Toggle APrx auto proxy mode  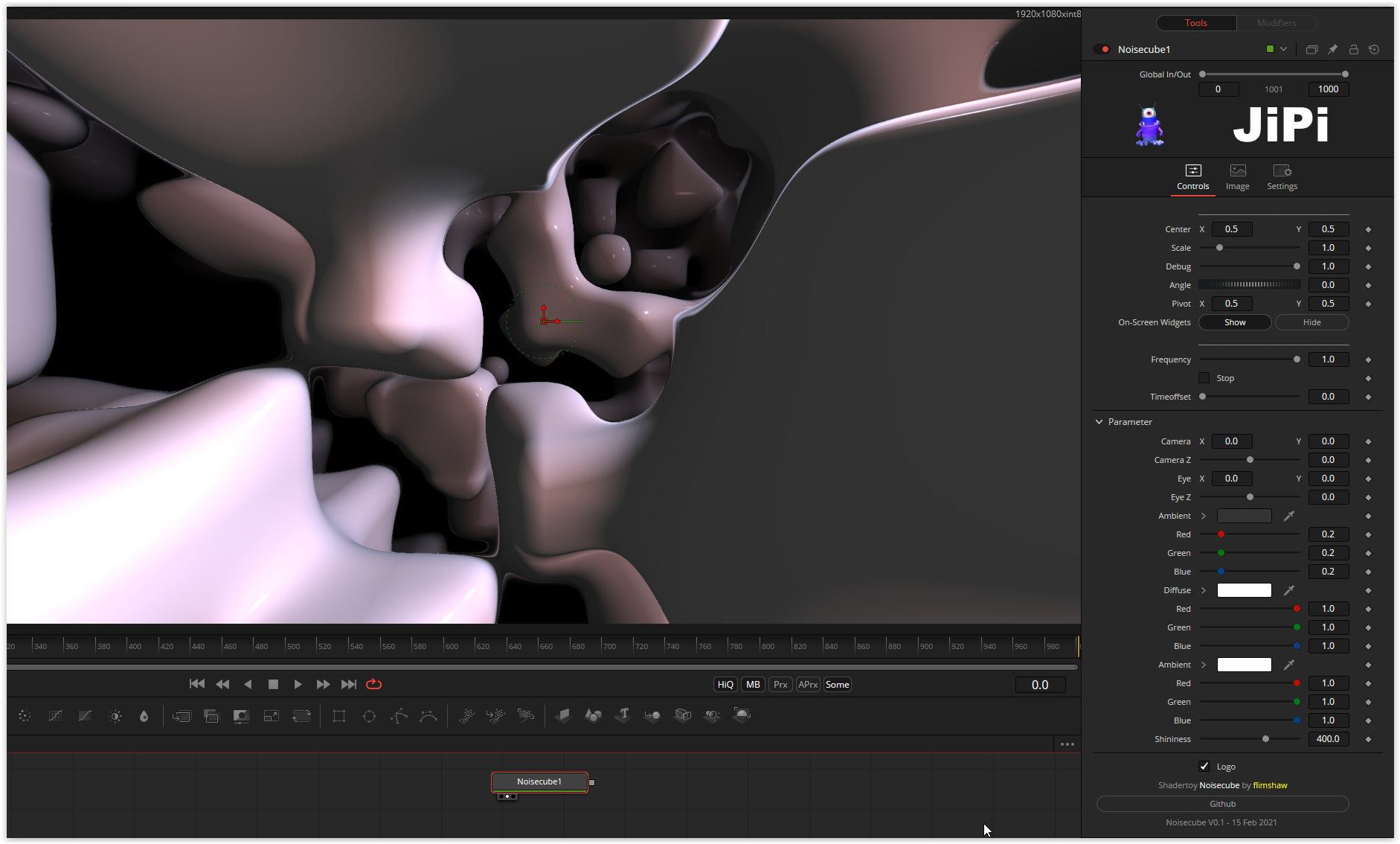click(x=808, y=685)
